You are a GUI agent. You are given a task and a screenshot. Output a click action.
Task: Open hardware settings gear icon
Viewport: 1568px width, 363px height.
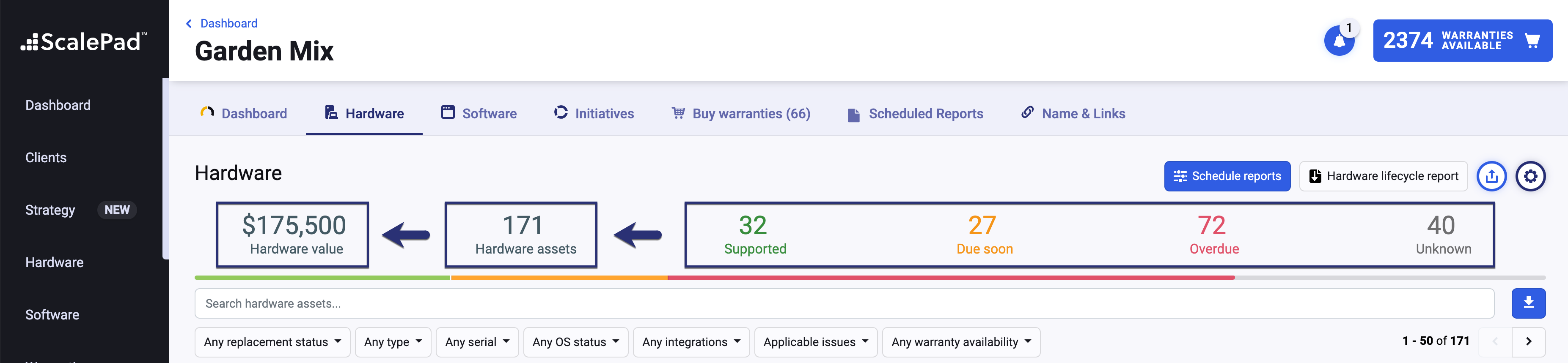[x=1530, y=176]
